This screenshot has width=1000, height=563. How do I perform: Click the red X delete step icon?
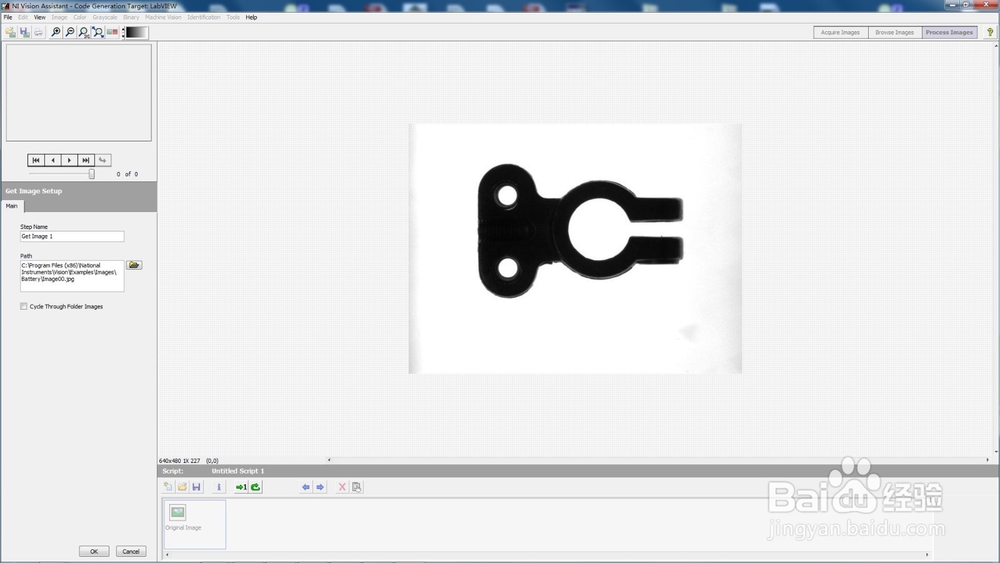342,487
